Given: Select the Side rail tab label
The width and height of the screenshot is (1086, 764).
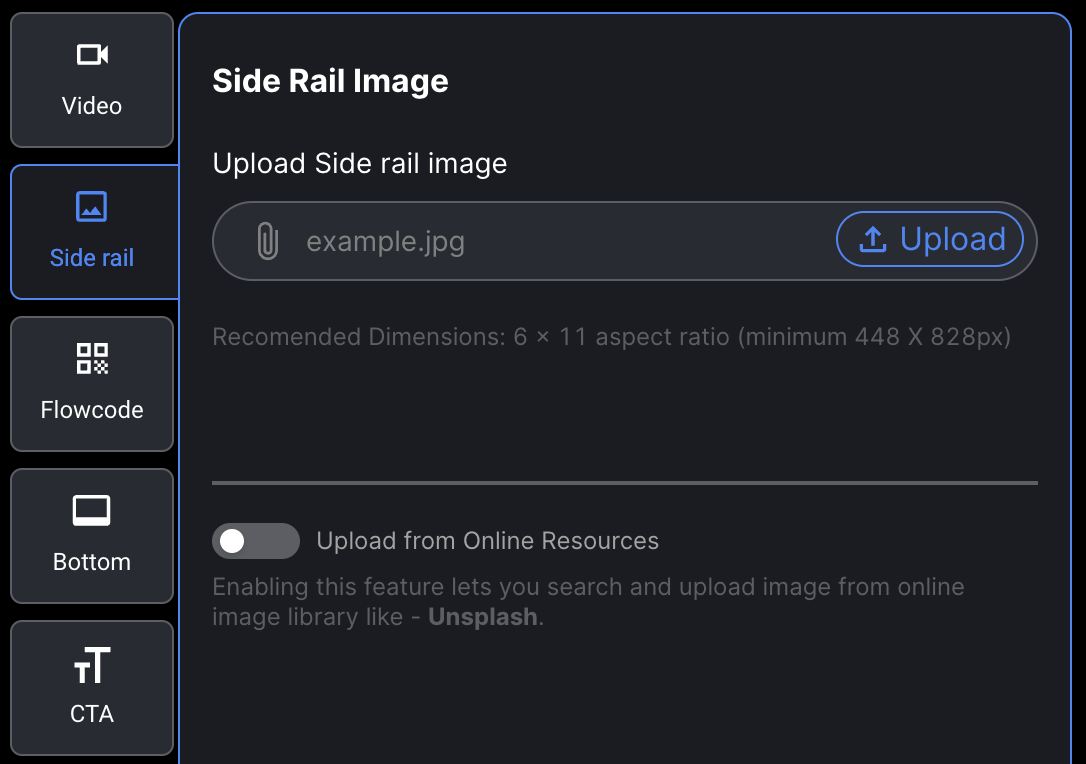Looking at the screenshot, I should pyautogui.click(x=92, y=258).
